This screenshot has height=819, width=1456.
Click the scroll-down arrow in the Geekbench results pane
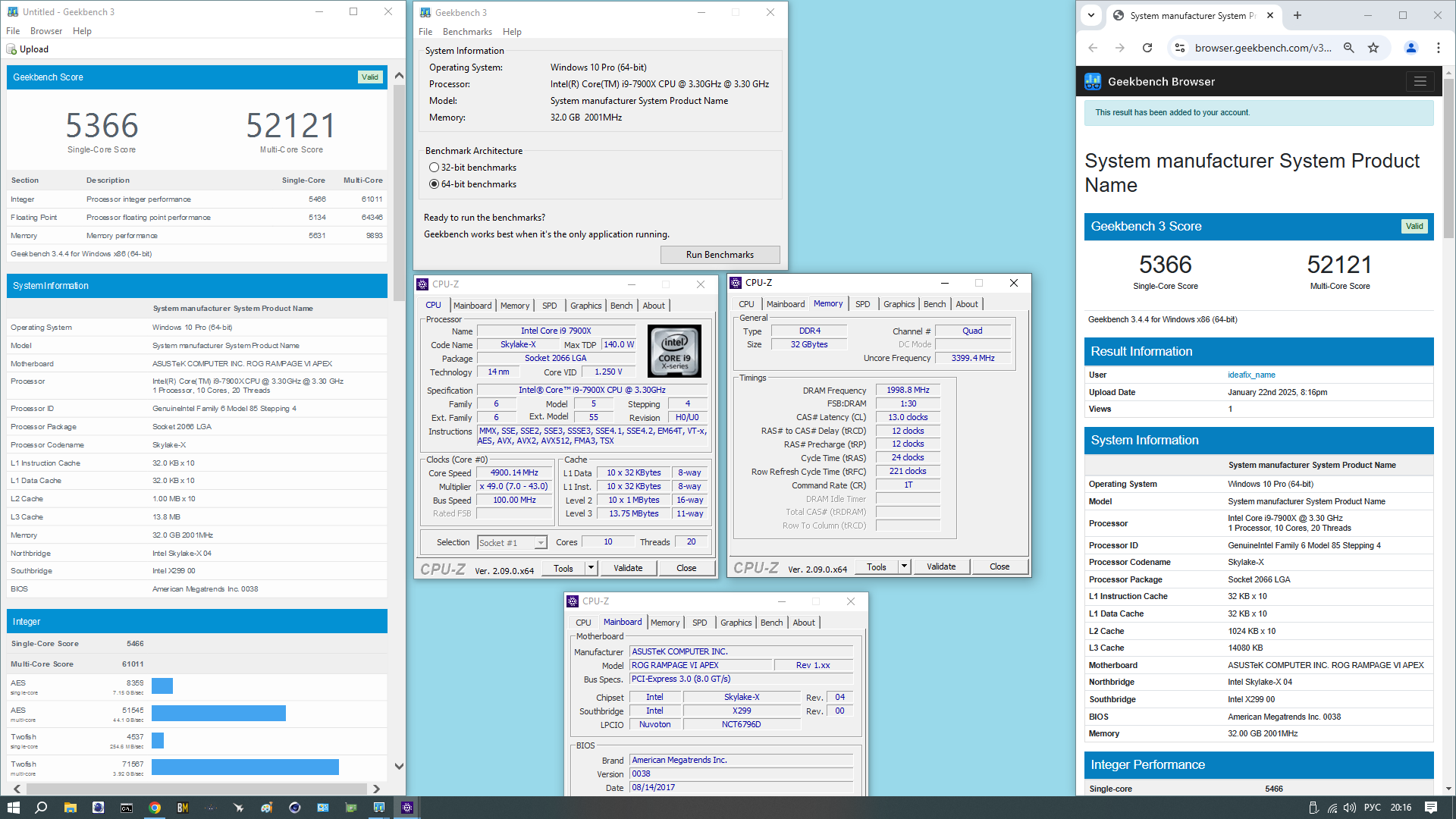click(399, 766)
